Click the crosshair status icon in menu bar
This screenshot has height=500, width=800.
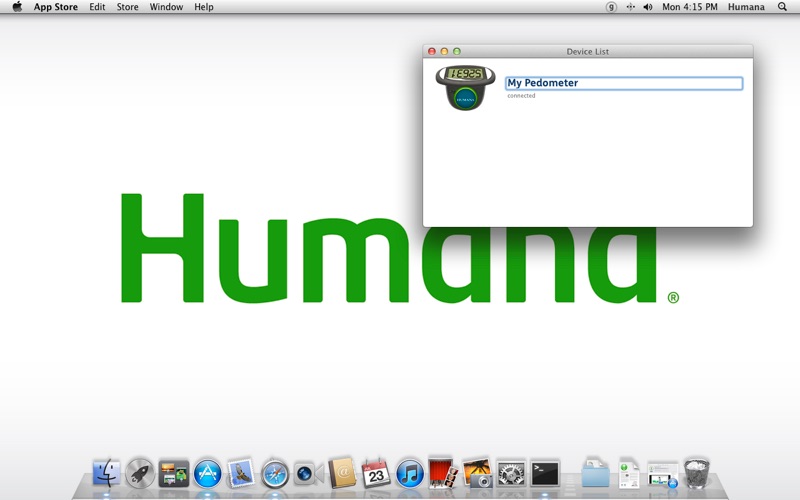(631, 7)
